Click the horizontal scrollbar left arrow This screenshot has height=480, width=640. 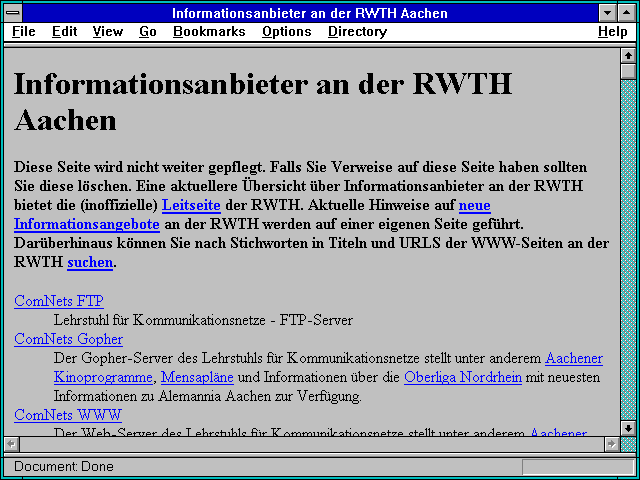12,444
